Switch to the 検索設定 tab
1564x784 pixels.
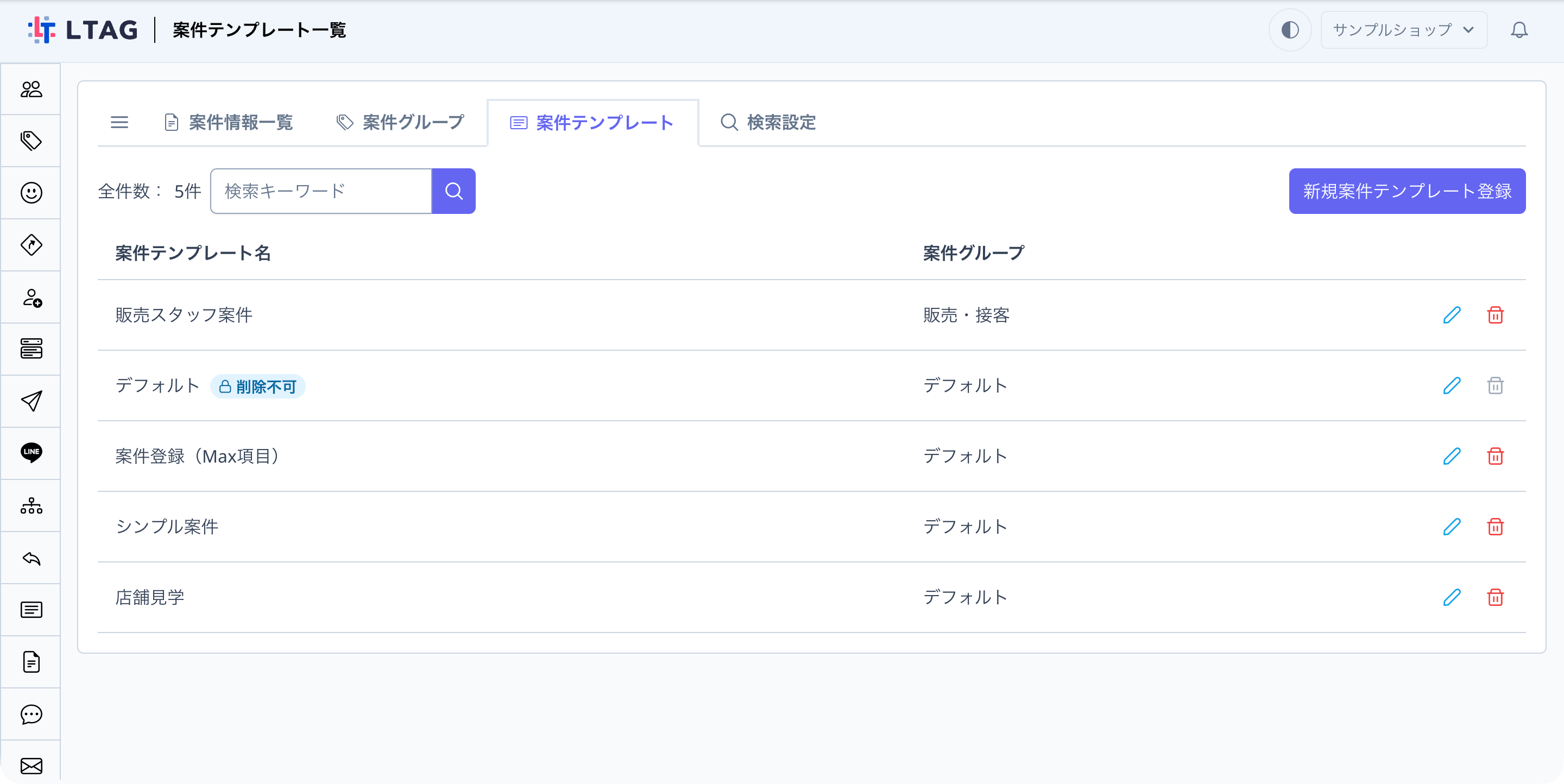pyautogui.click(x=768, y=123)
